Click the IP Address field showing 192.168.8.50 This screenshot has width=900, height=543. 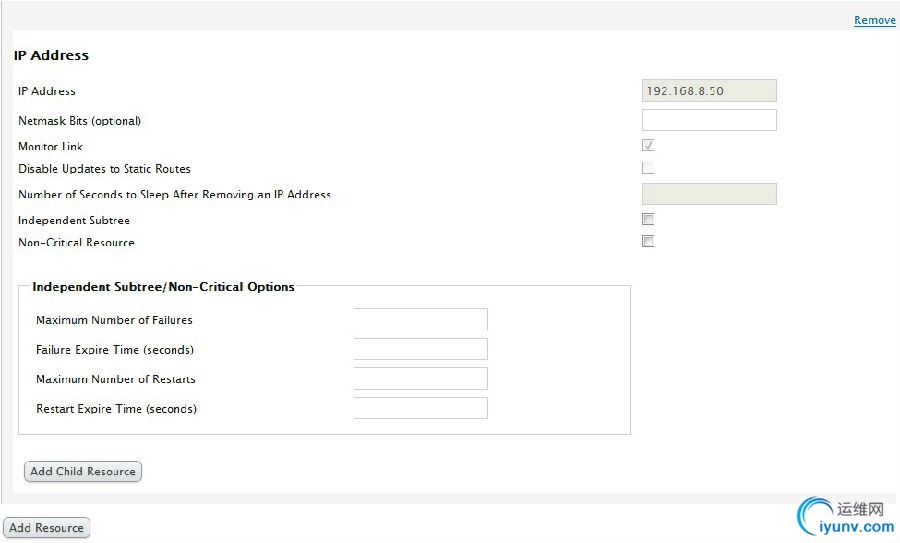(x=709, y=91)
